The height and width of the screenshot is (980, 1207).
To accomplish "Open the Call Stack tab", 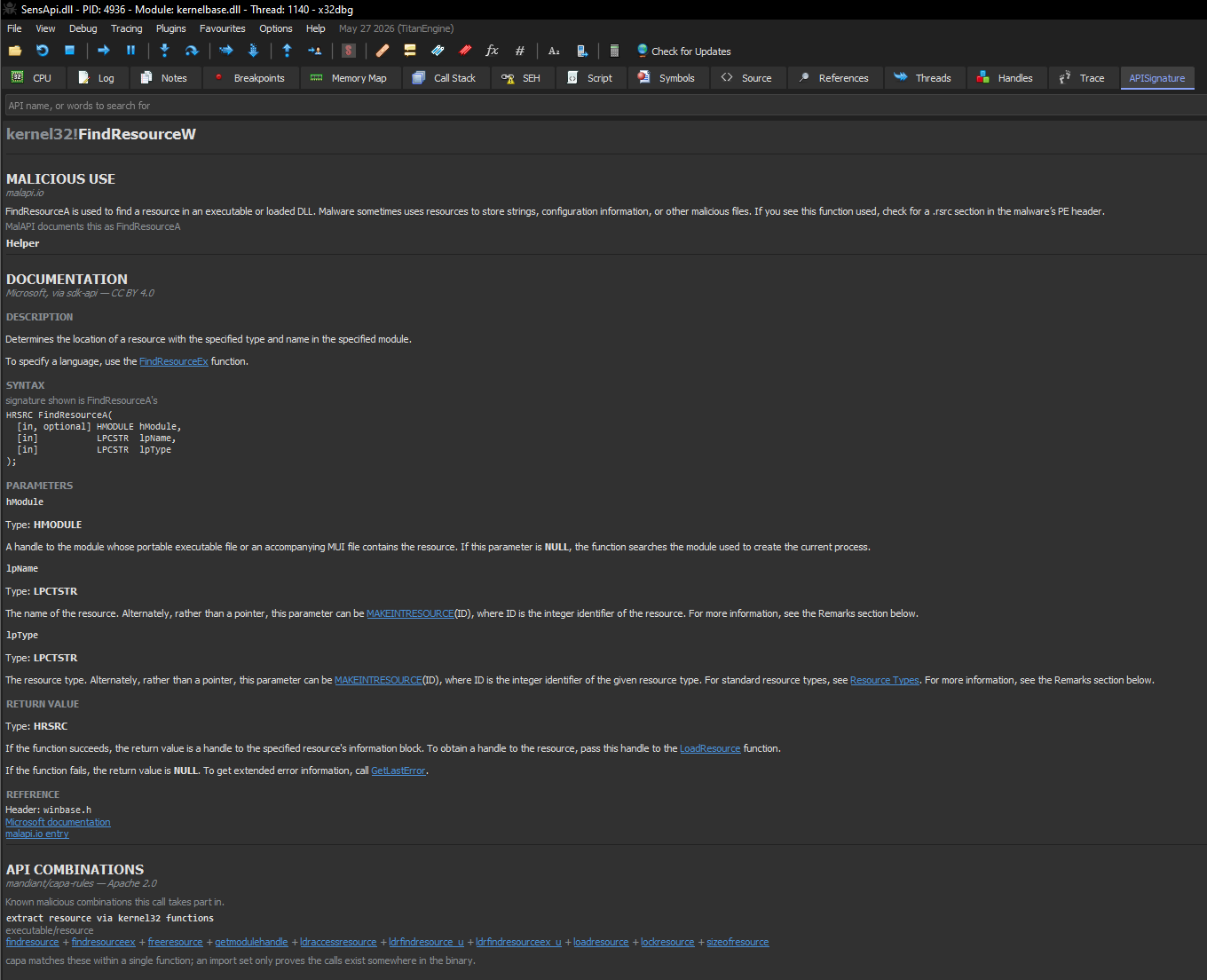I will coord(446,78).
